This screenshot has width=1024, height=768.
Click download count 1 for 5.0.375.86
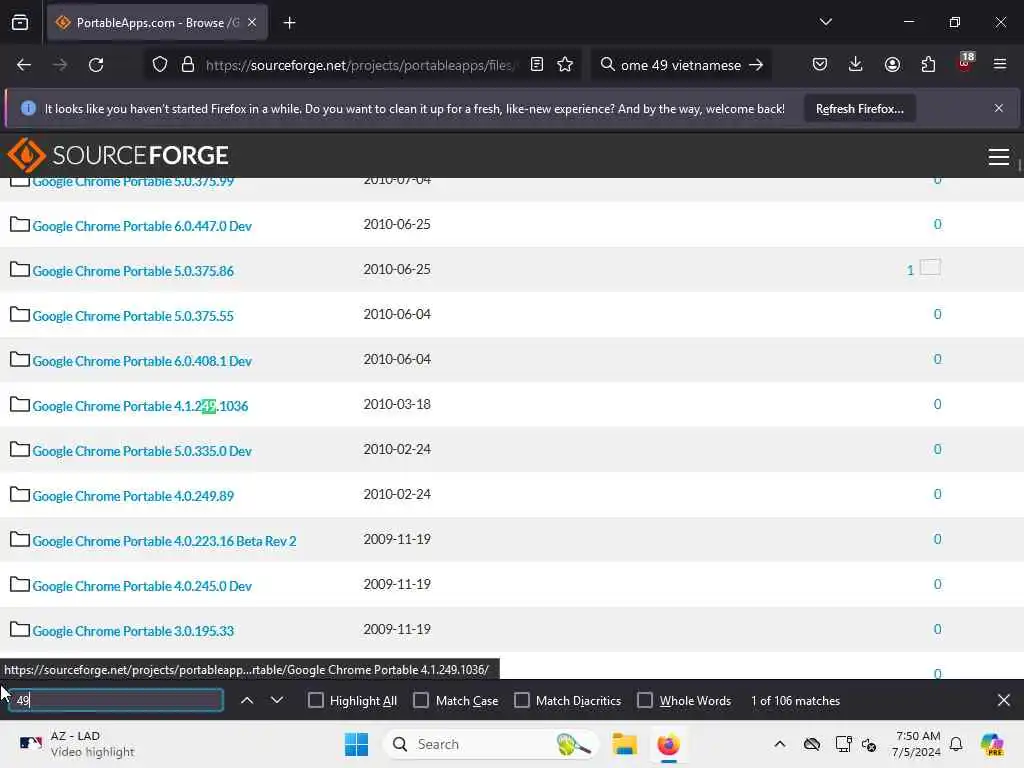coord(910,270)
